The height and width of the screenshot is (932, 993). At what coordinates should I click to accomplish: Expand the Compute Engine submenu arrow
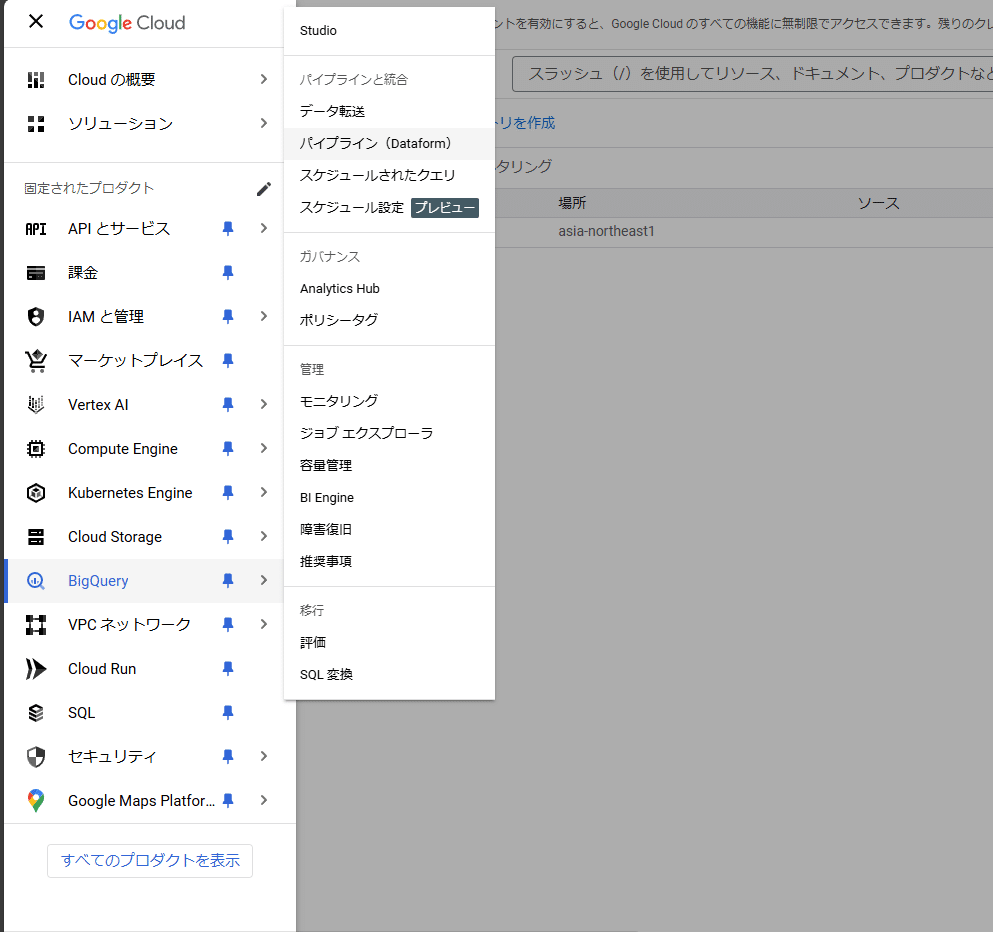[x=264, y=449]
